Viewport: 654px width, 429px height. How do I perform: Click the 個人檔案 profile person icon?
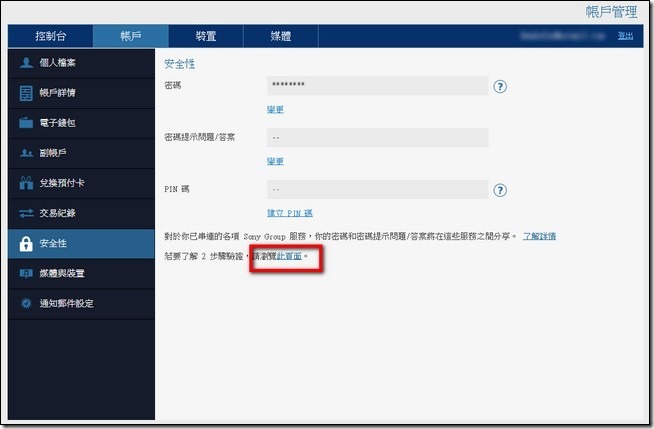(x=26, y=63)
